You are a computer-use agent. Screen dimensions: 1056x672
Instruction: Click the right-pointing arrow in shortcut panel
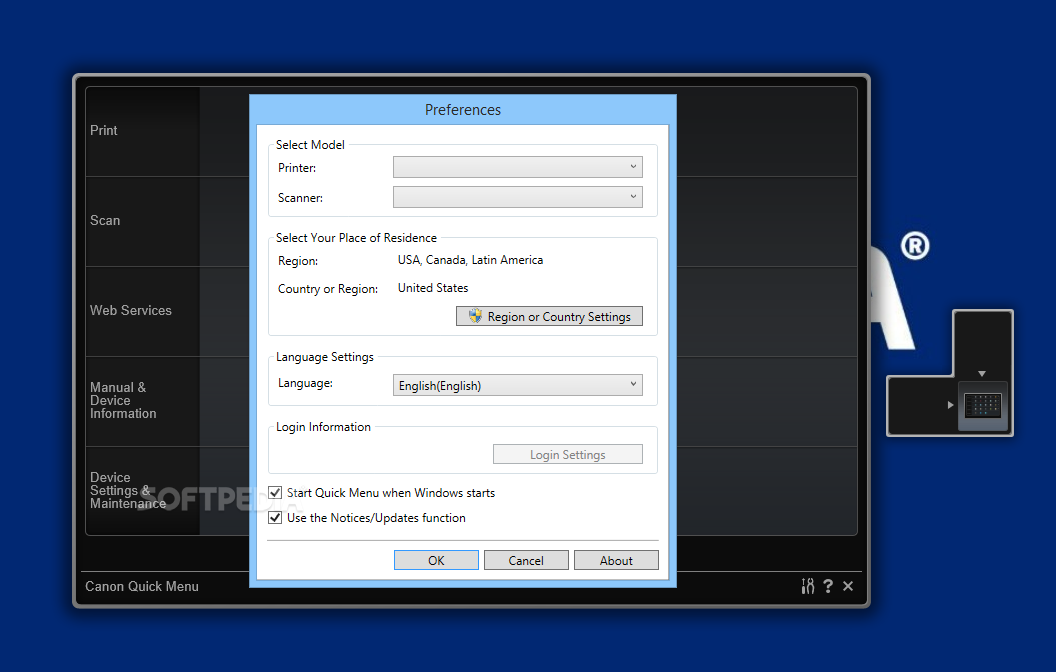[950, 405]
